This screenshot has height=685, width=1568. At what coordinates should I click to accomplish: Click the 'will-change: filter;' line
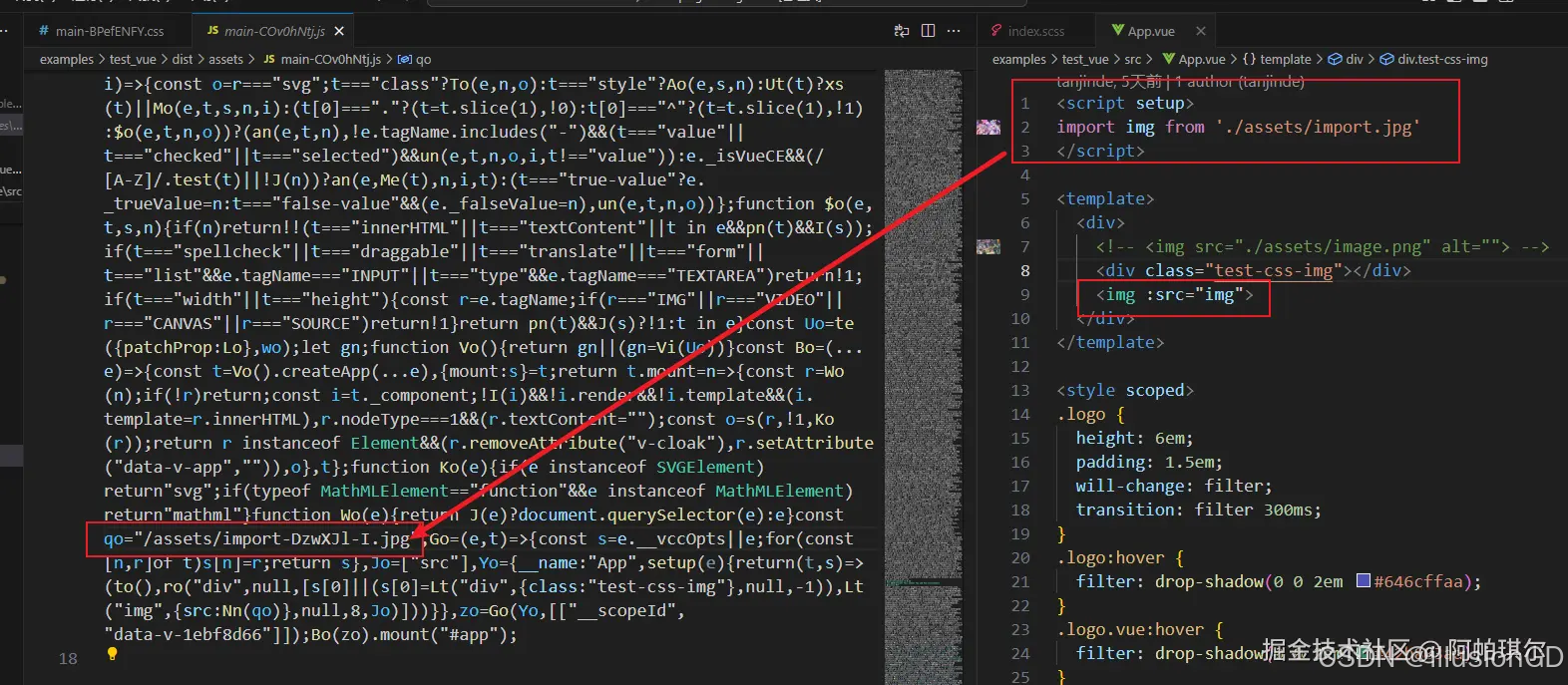click(1174, 486)
